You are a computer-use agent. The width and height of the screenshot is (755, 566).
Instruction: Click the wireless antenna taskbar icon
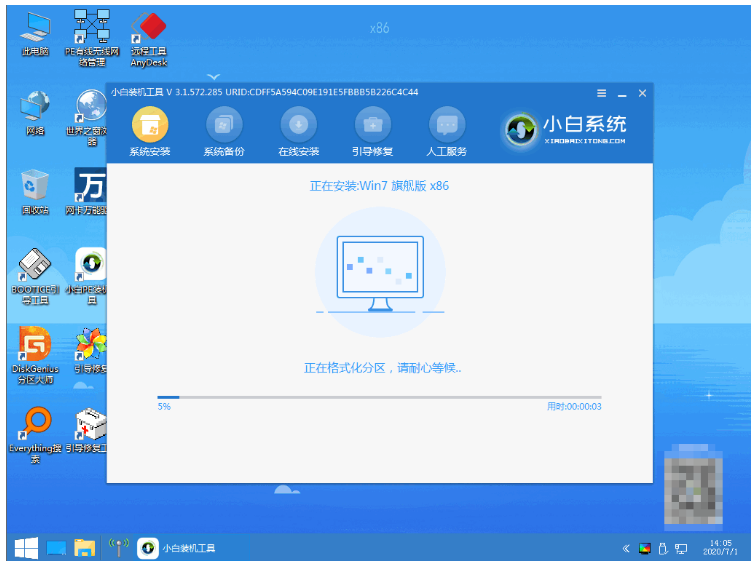click(x=118, y=548)
